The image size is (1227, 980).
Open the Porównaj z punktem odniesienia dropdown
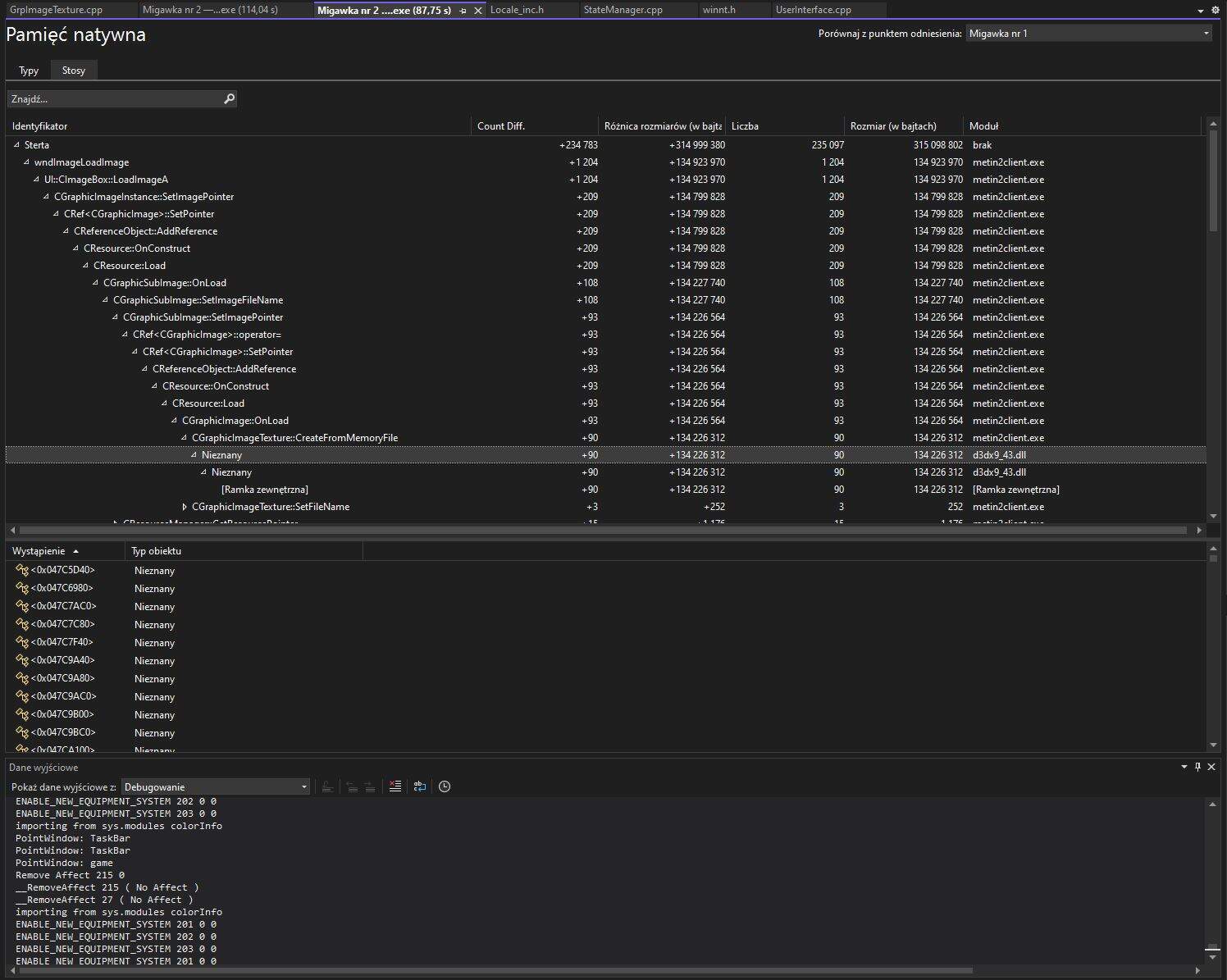1088,34
